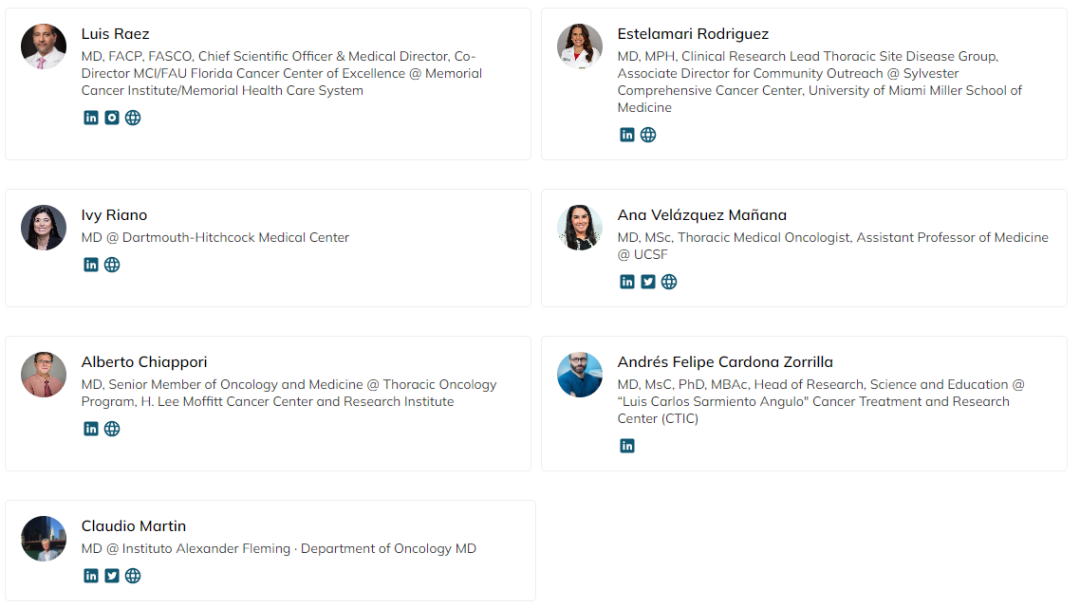
Task: Visit Estelamari Rodriguez's website globe icon
Action: tap(648, 135)
